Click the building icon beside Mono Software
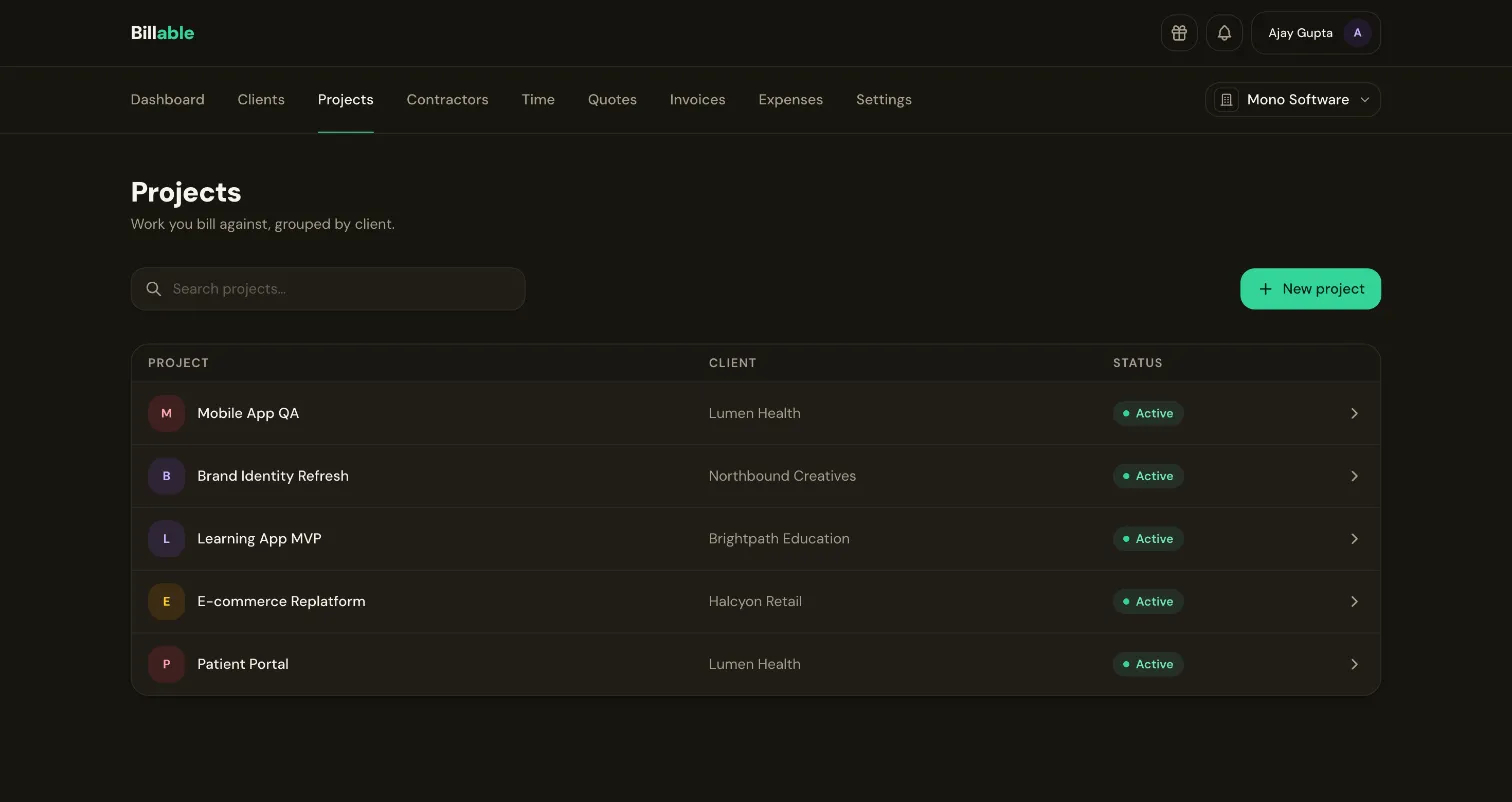1512x802 pixels. 1226,100
